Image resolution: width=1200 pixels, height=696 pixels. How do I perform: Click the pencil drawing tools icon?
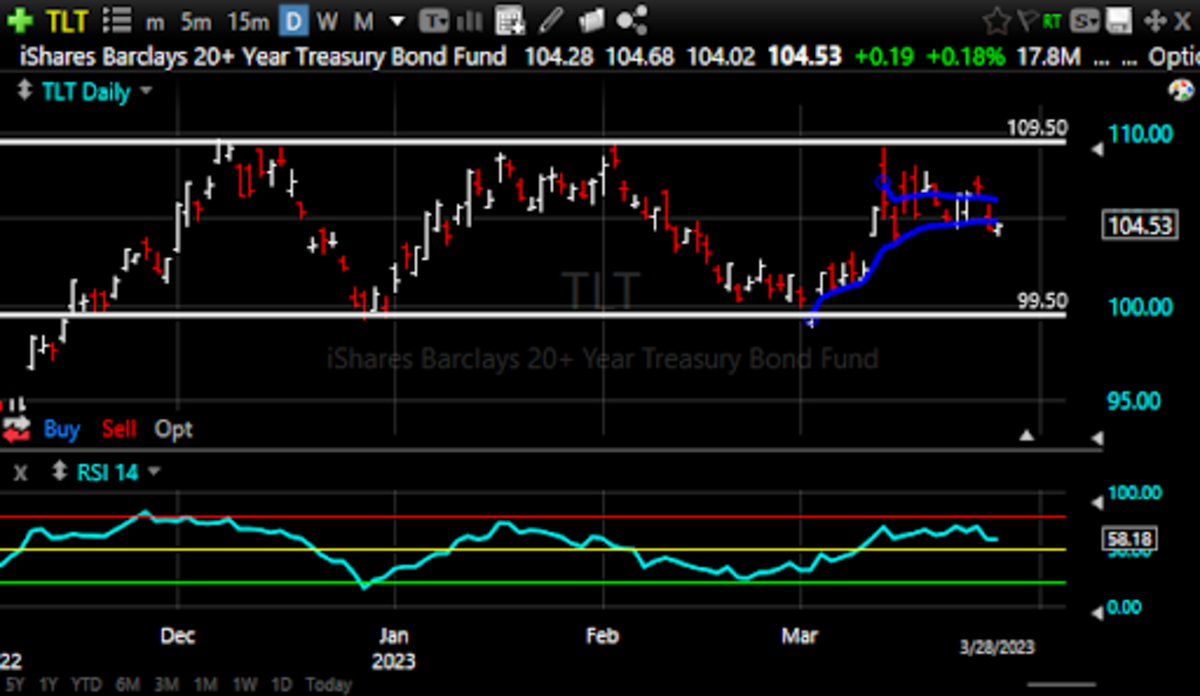(553, 21)
